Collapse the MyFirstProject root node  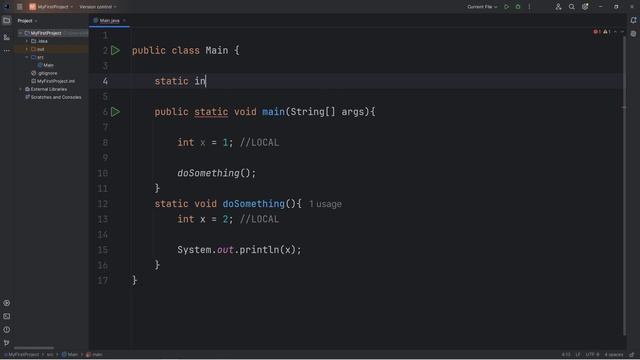(x=20, y=33)
